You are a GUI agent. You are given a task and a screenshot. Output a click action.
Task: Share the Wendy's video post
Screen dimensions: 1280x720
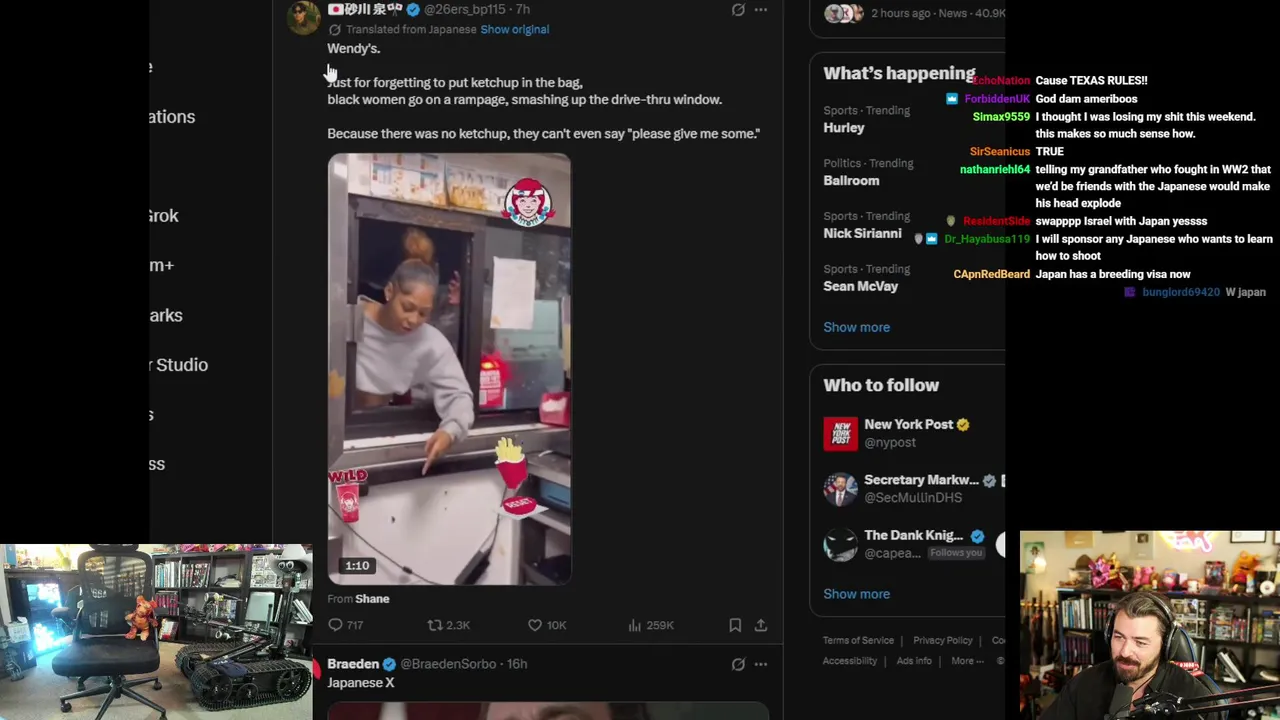761,625
